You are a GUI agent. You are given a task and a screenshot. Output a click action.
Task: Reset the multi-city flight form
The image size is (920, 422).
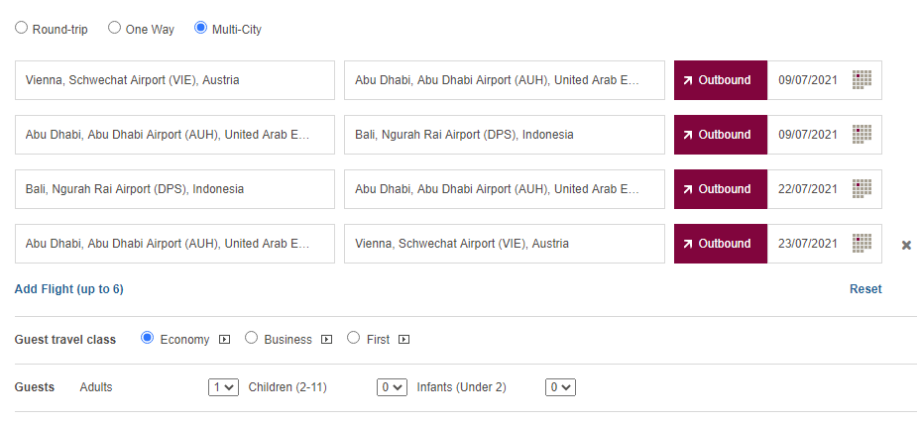pyautogui.click(x=865, y=289)
